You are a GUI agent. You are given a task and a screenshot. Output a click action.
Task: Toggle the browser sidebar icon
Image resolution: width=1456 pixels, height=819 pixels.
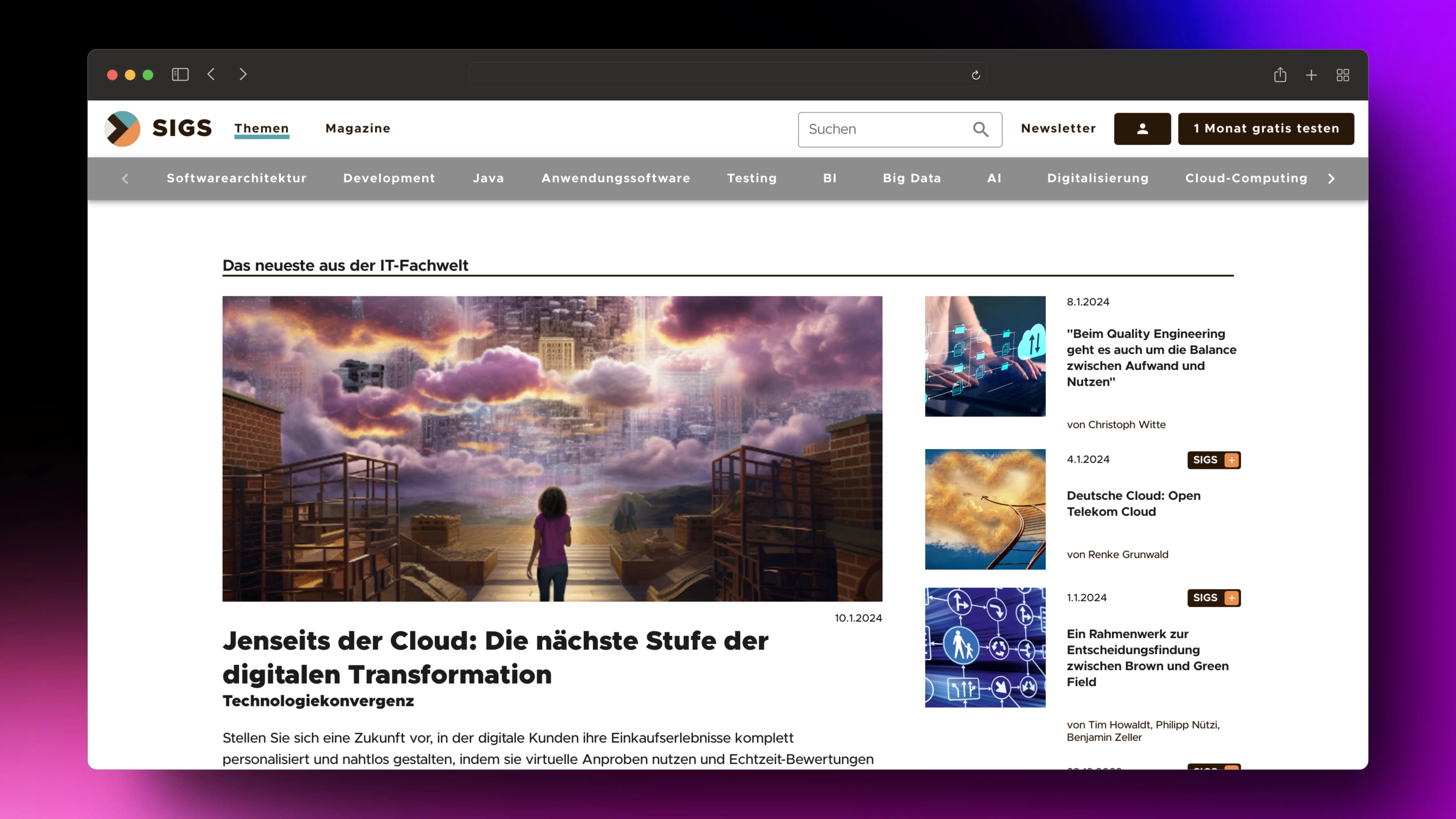point(180,75)
